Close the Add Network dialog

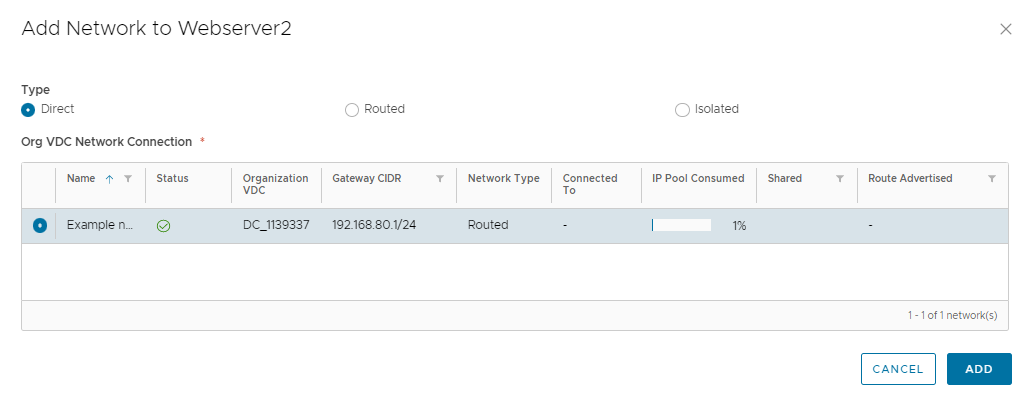(x=1005, y=29)
